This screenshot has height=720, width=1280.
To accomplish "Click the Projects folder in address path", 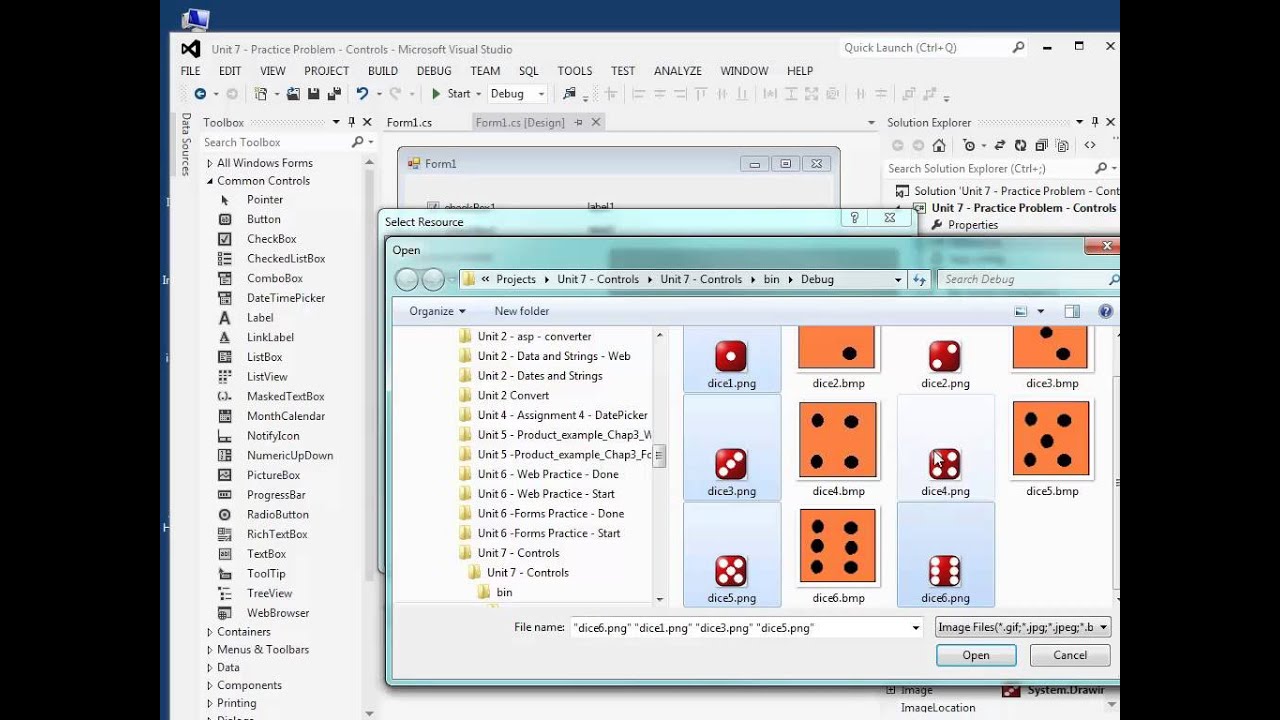I will 516,279.
